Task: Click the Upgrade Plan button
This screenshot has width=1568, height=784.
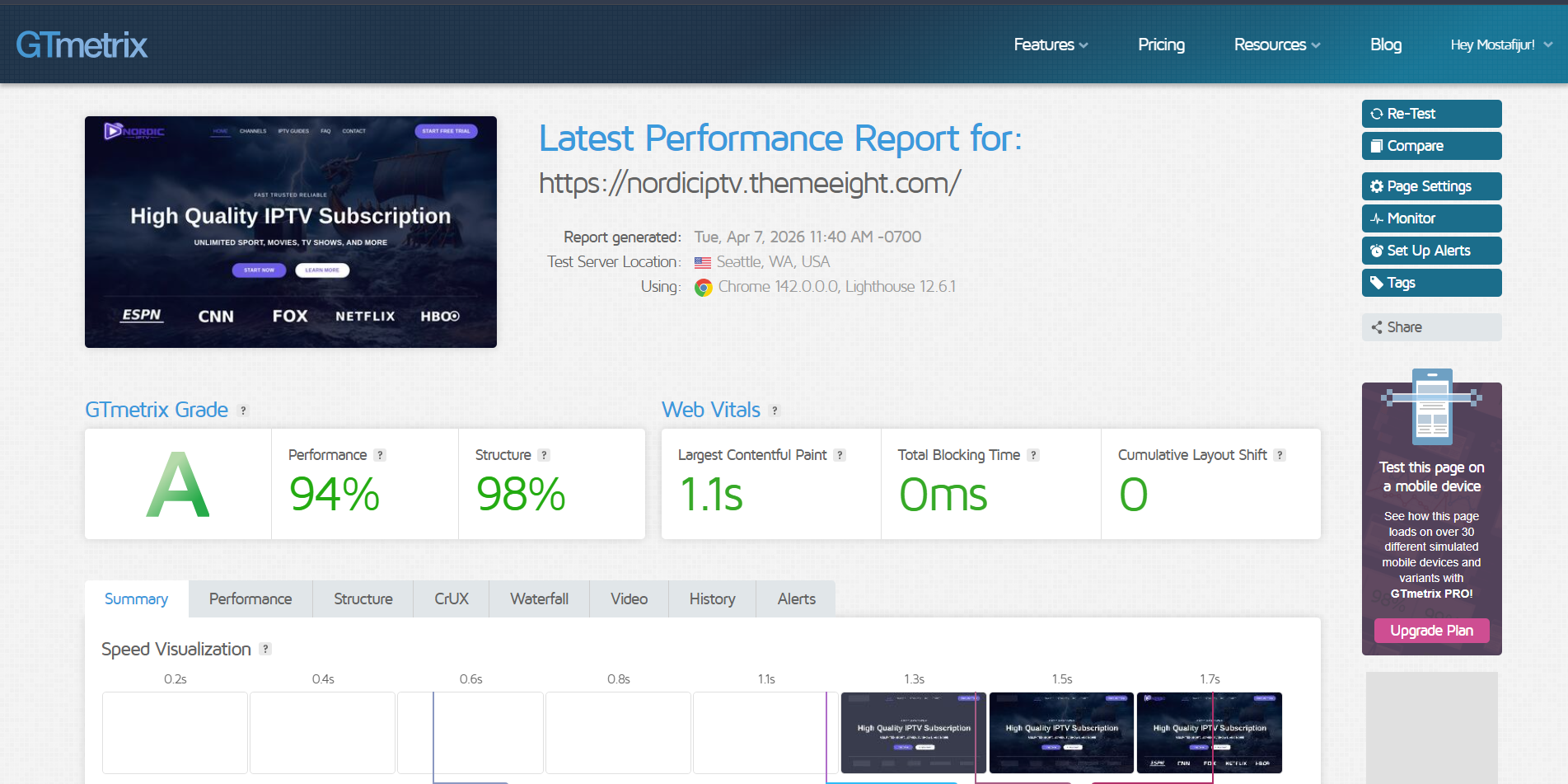Action: pyautogui.click(x=1431, y=631)
